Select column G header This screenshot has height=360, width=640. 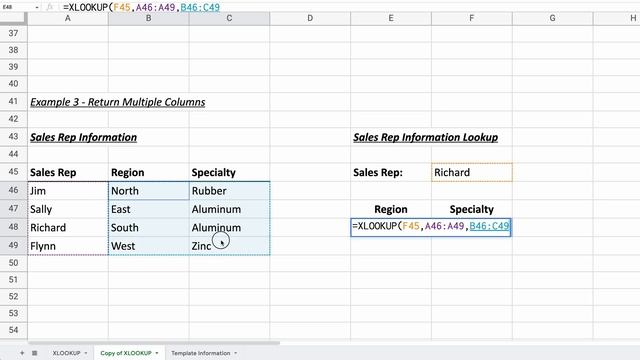(x=552, y=18)
